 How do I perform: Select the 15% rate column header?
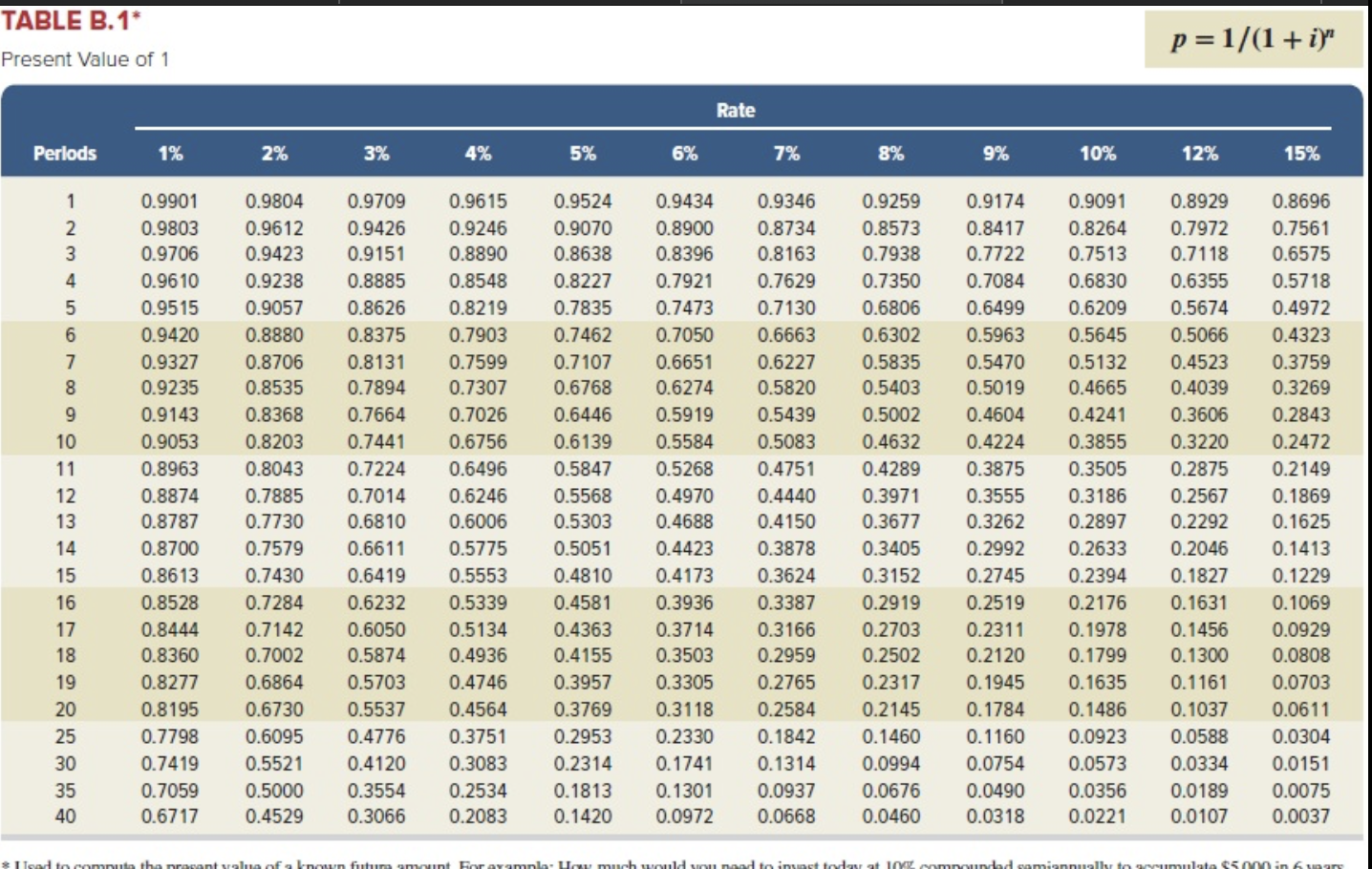click(1300, 153)
